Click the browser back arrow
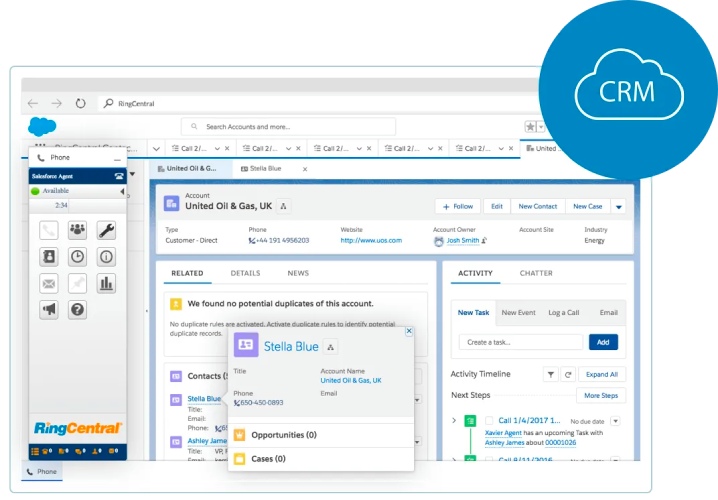This screenshot has height=500, width=718. 33,103
